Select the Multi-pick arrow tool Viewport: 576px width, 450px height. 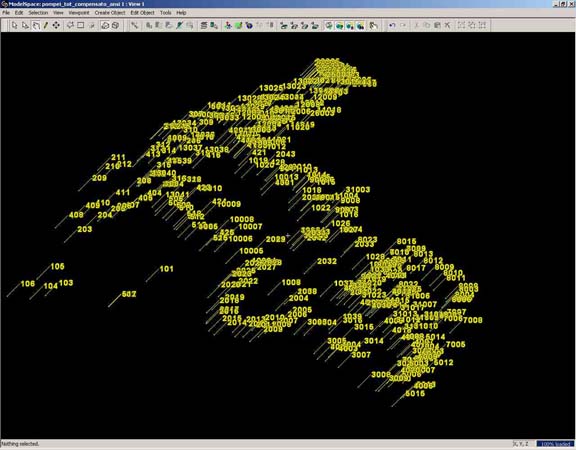click(x=25, y=25)
